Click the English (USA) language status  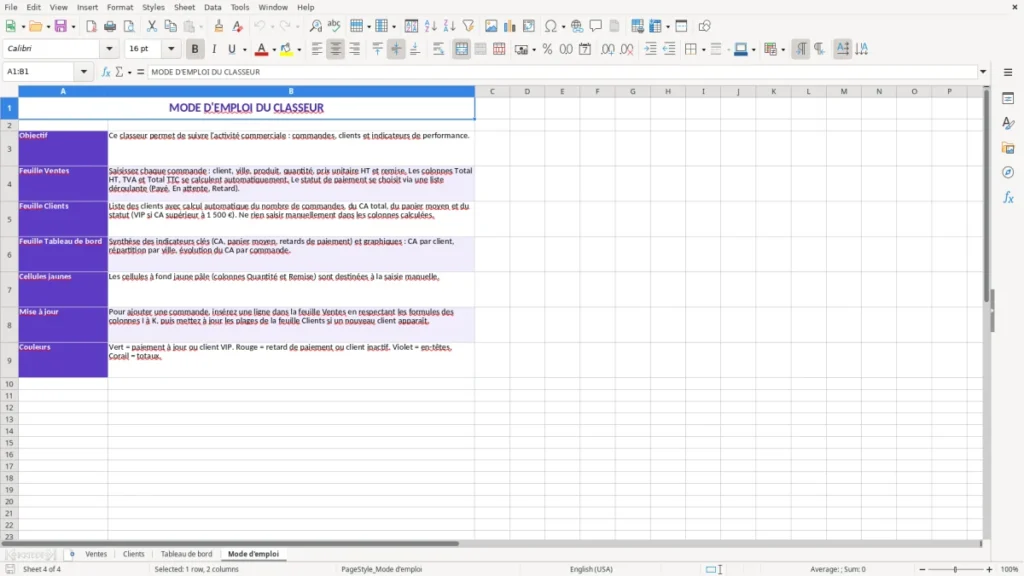tap(591, 569)
